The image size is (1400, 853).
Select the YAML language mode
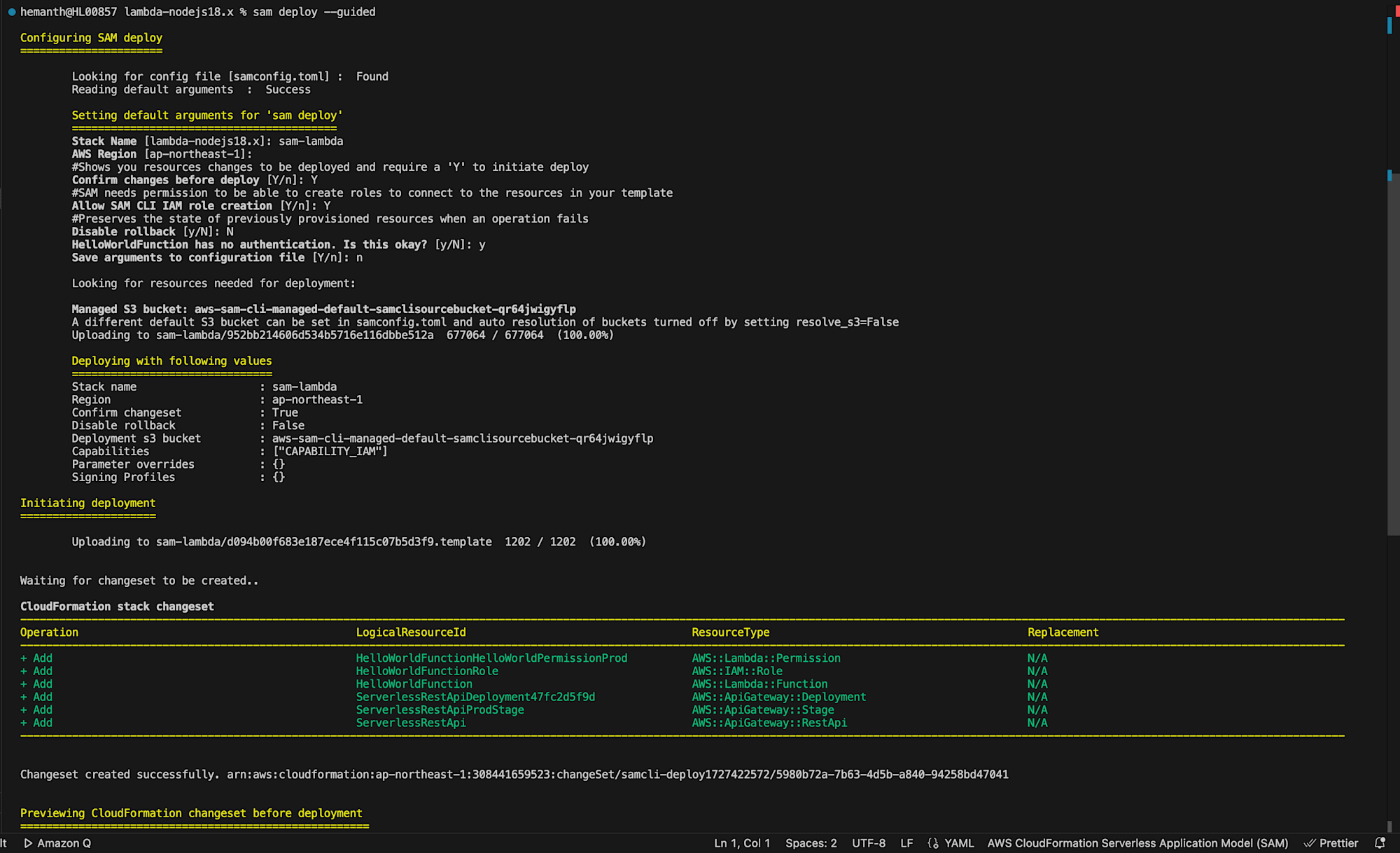[959, 843]
